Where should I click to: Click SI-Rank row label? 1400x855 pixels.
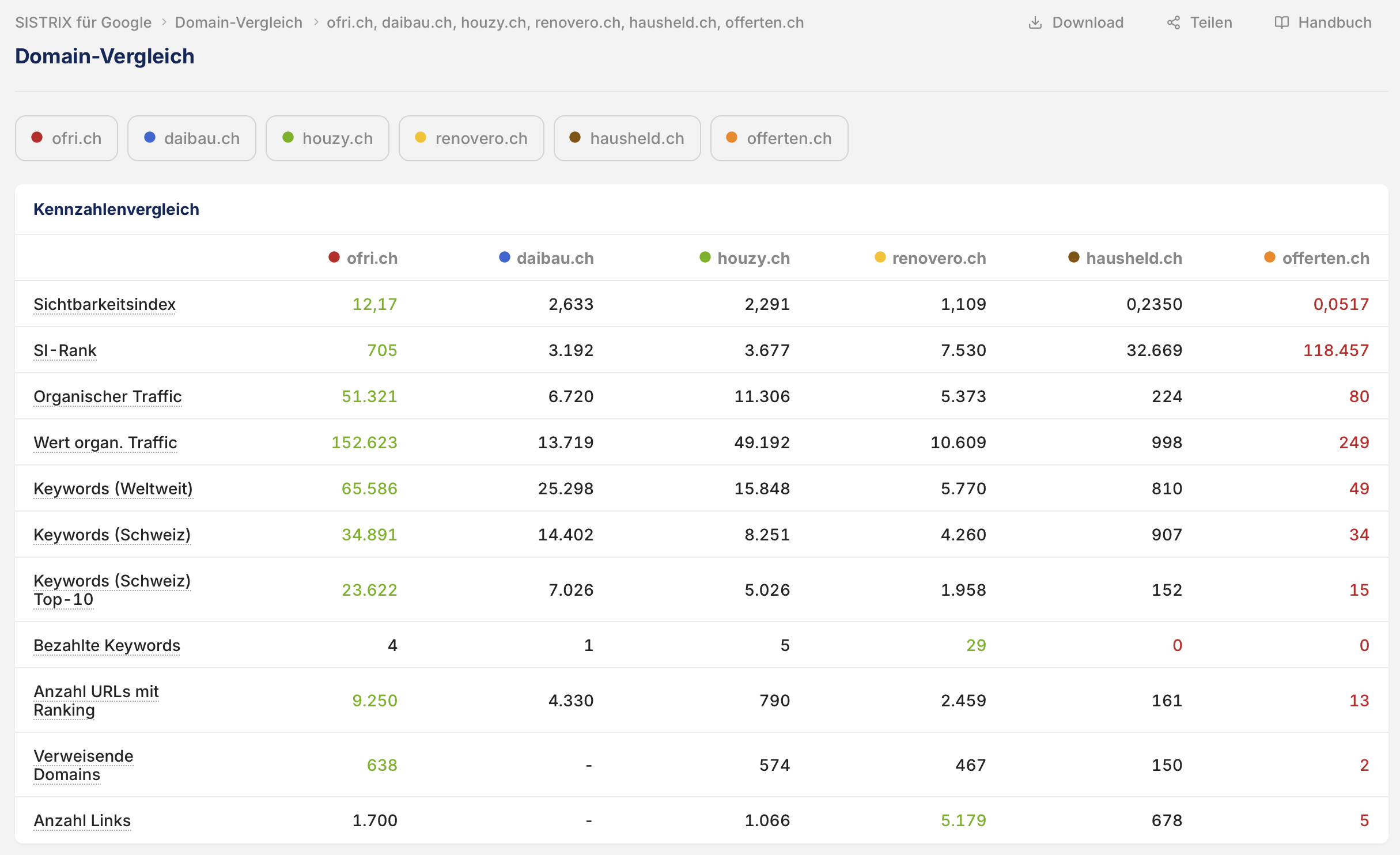(x=65, y=350)
